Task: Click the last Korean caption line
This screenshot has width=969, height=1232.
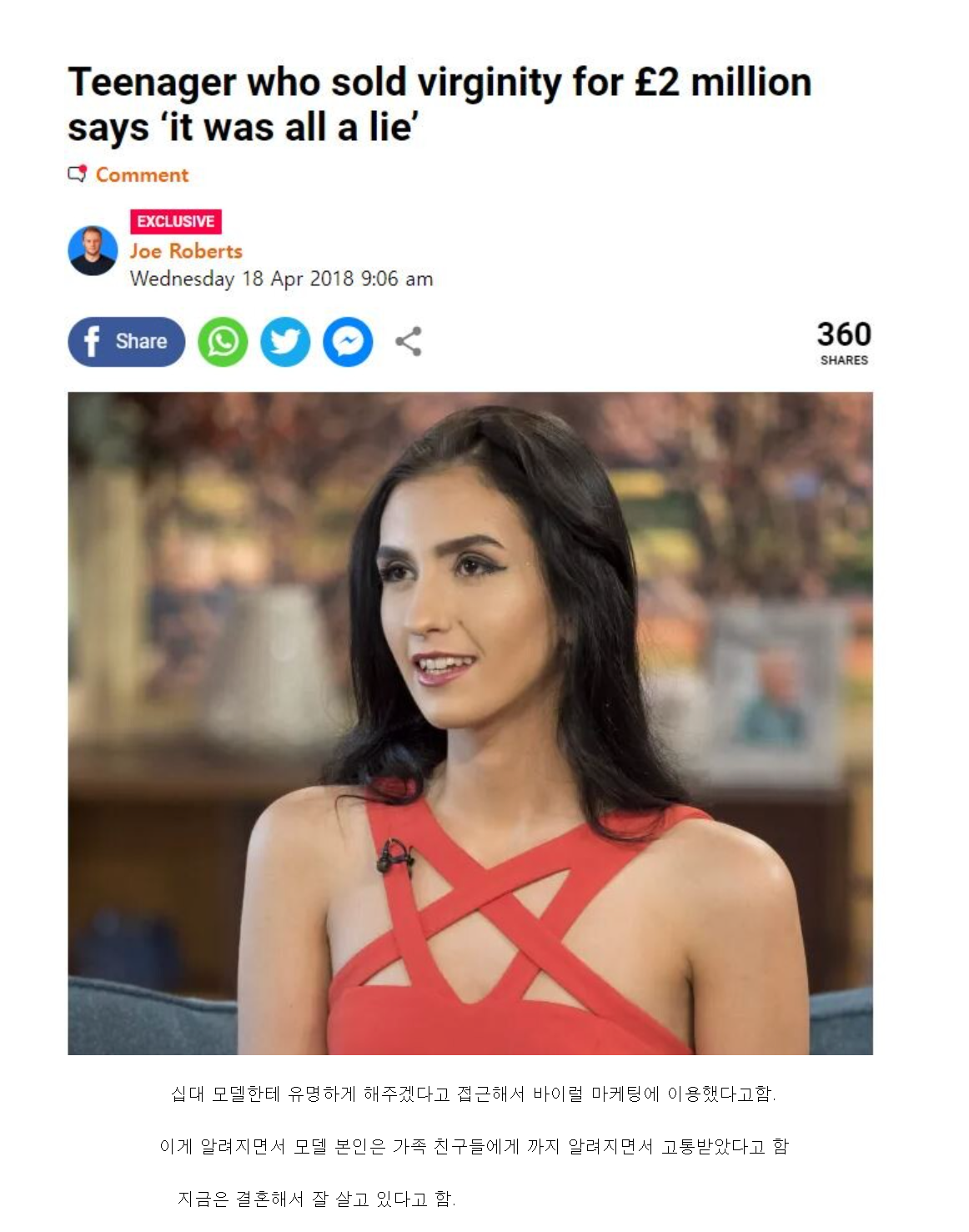Action: point(316,1199)
